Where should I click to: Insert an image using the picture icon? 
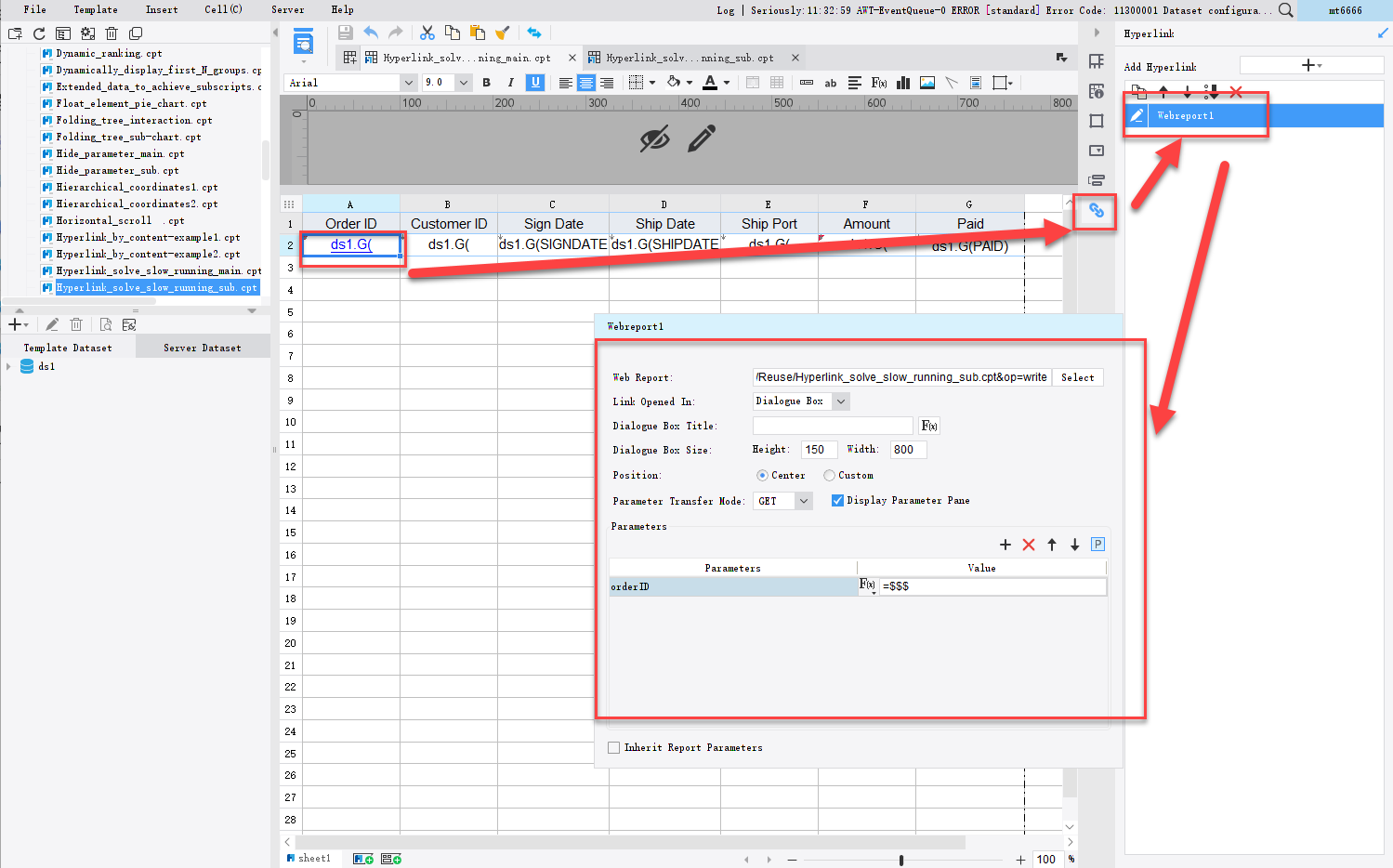pos(926,83)
